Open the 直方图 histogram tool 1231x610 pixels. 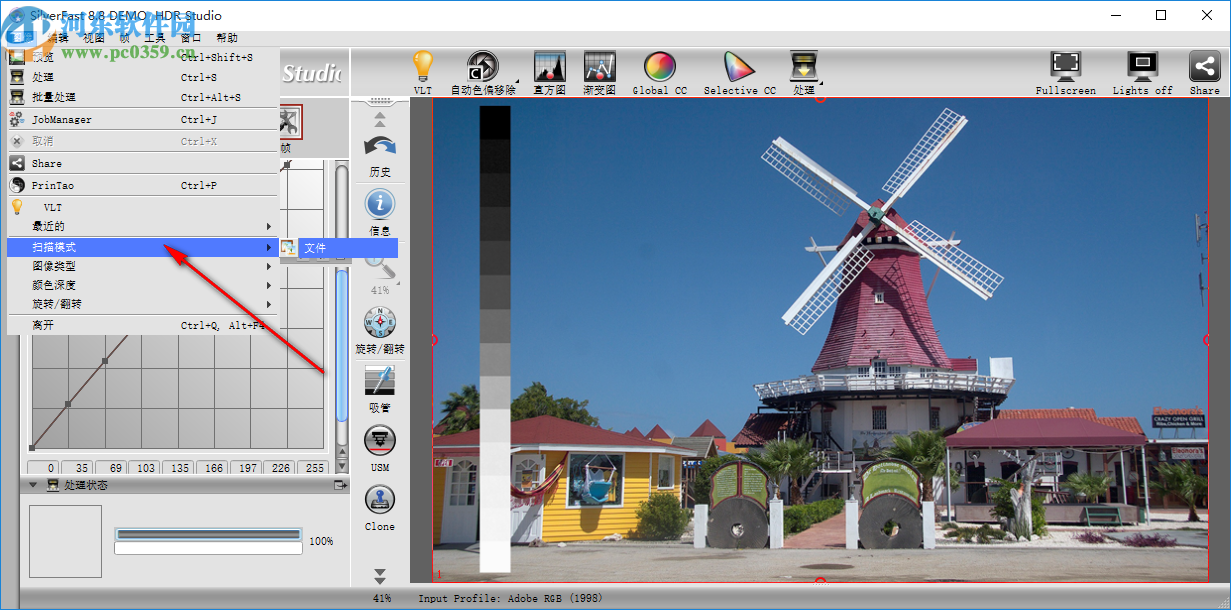(549, 65)
